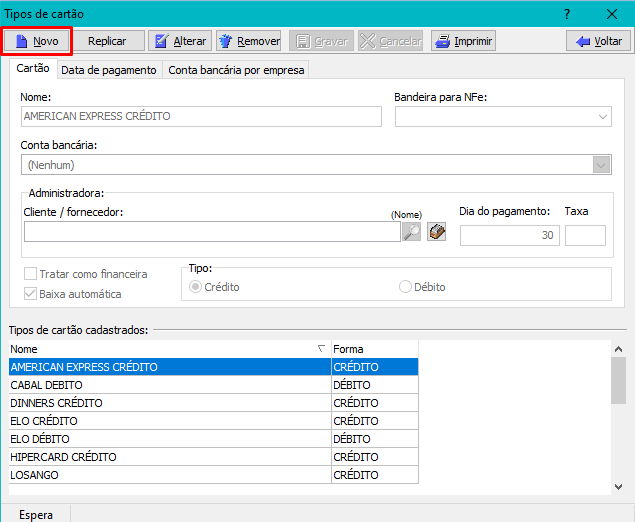Click the DÉBITO cell for CABAL DEBITO

375,385
